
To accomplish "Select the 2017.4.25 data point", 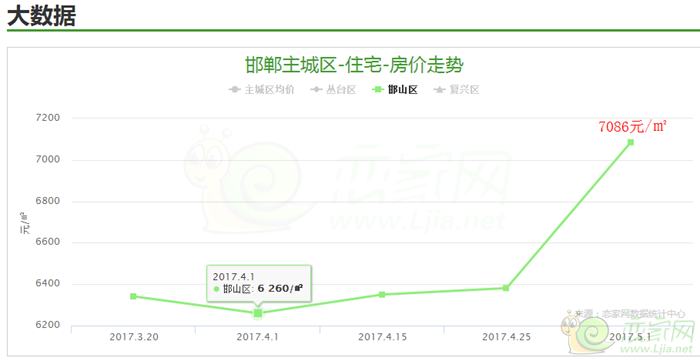I will 506,288.
